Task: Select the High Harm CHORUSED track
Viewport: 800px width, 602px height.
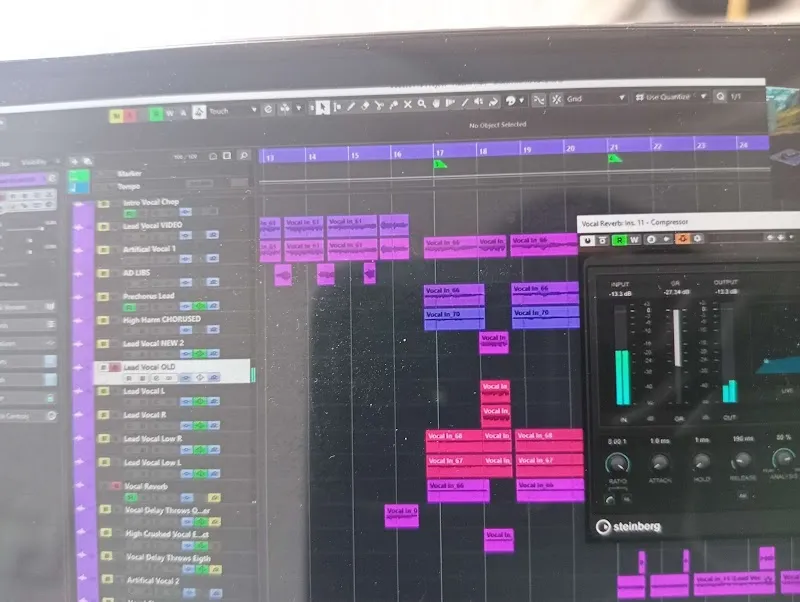Action: tap(162, 319)
